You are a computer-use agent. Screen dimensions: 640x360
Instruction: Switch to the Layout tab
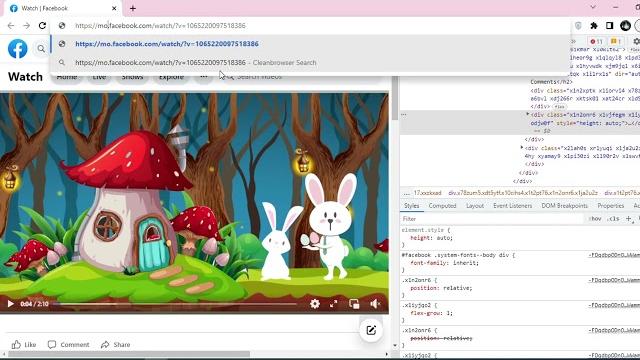pyautogui.click(x=475, y=206)
